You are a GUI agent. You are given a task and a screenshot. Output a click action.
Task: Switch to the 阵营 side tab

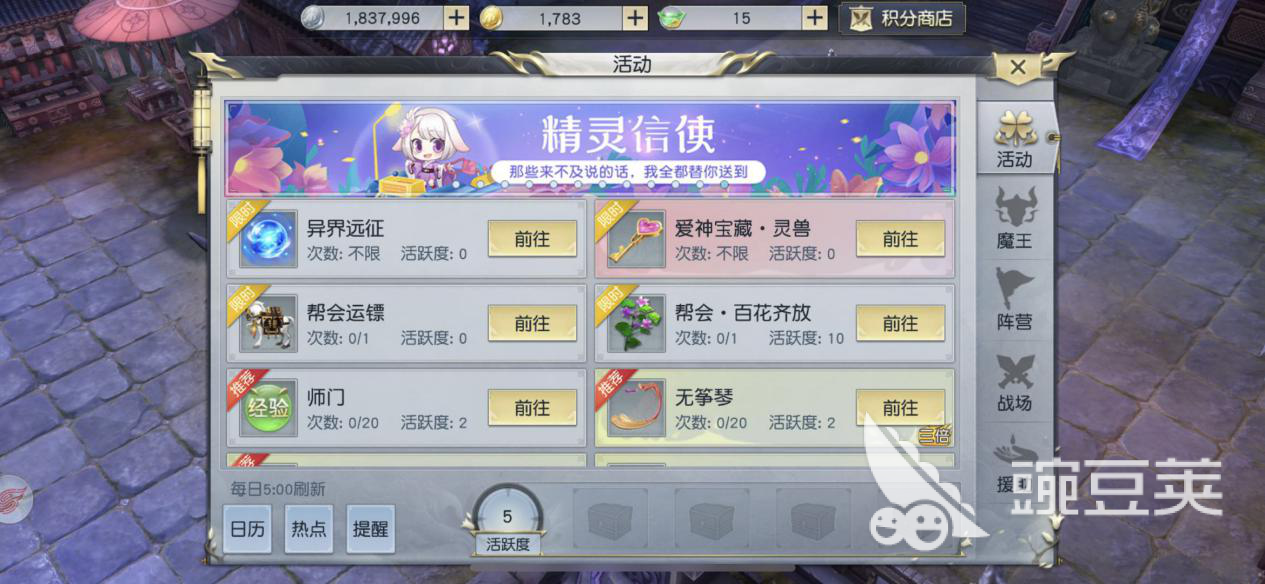[x=1014, y=300]
